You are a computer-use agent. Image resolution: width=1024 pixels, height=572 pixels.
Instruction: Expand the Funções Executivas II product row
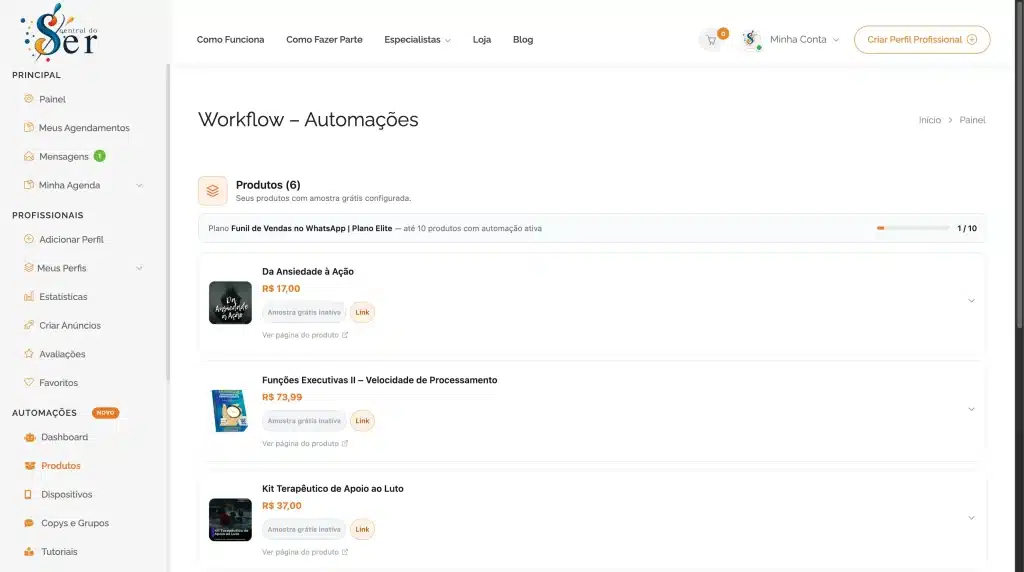tap(971, 409)
